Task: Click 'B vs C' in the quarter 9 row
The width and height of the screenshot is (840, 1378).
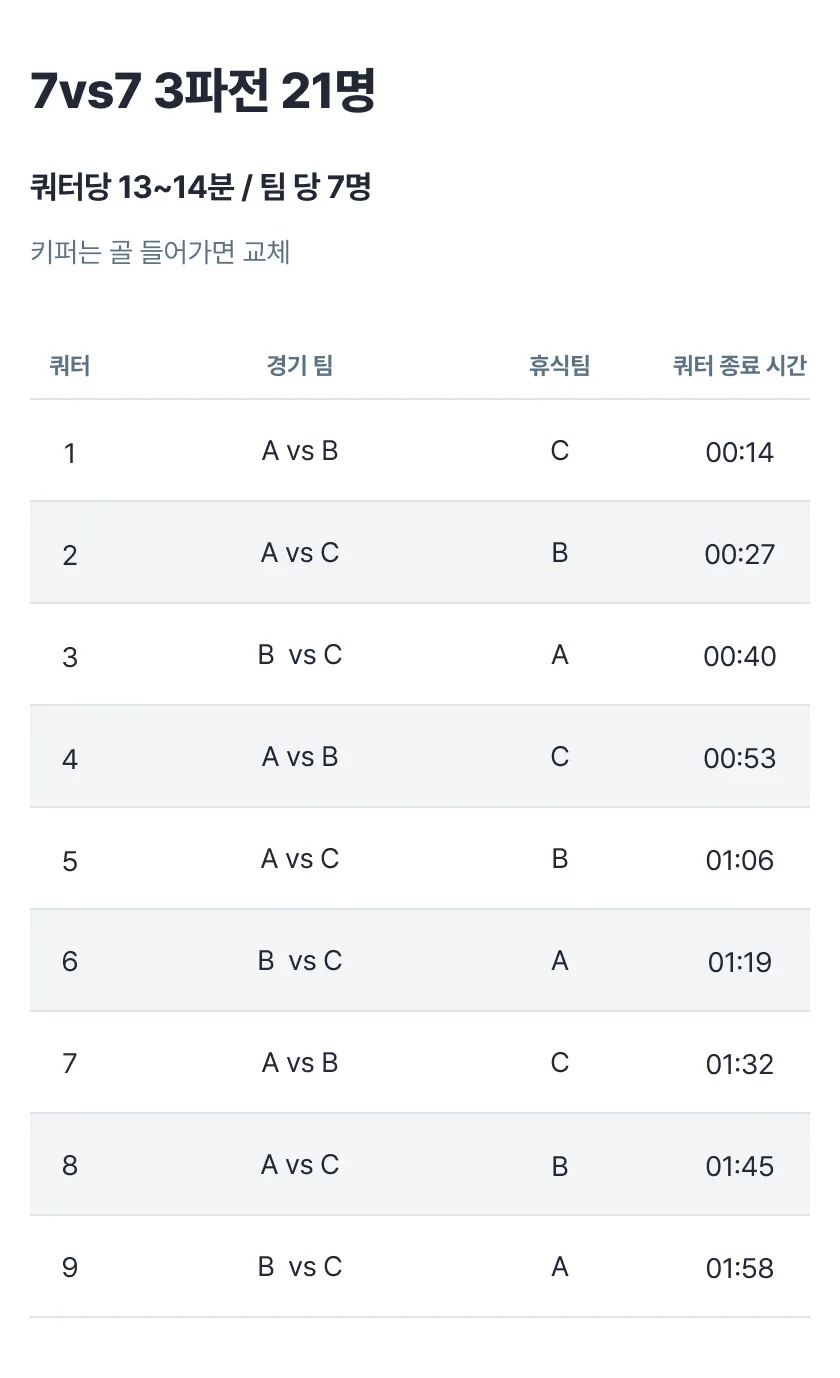Action: point(300,1268)
